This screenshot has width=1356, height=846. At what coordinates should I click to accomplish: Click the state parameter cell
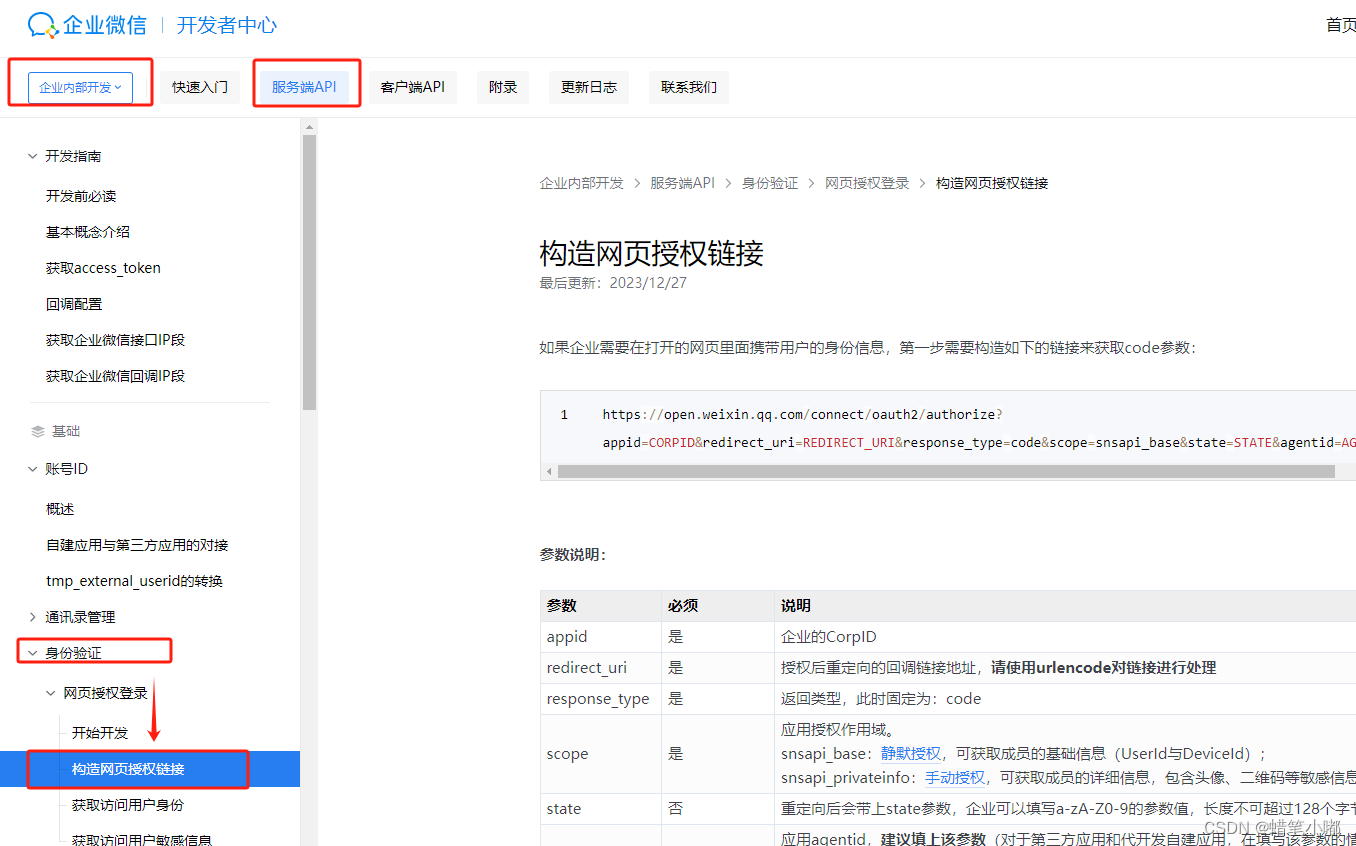pos(601,809)
